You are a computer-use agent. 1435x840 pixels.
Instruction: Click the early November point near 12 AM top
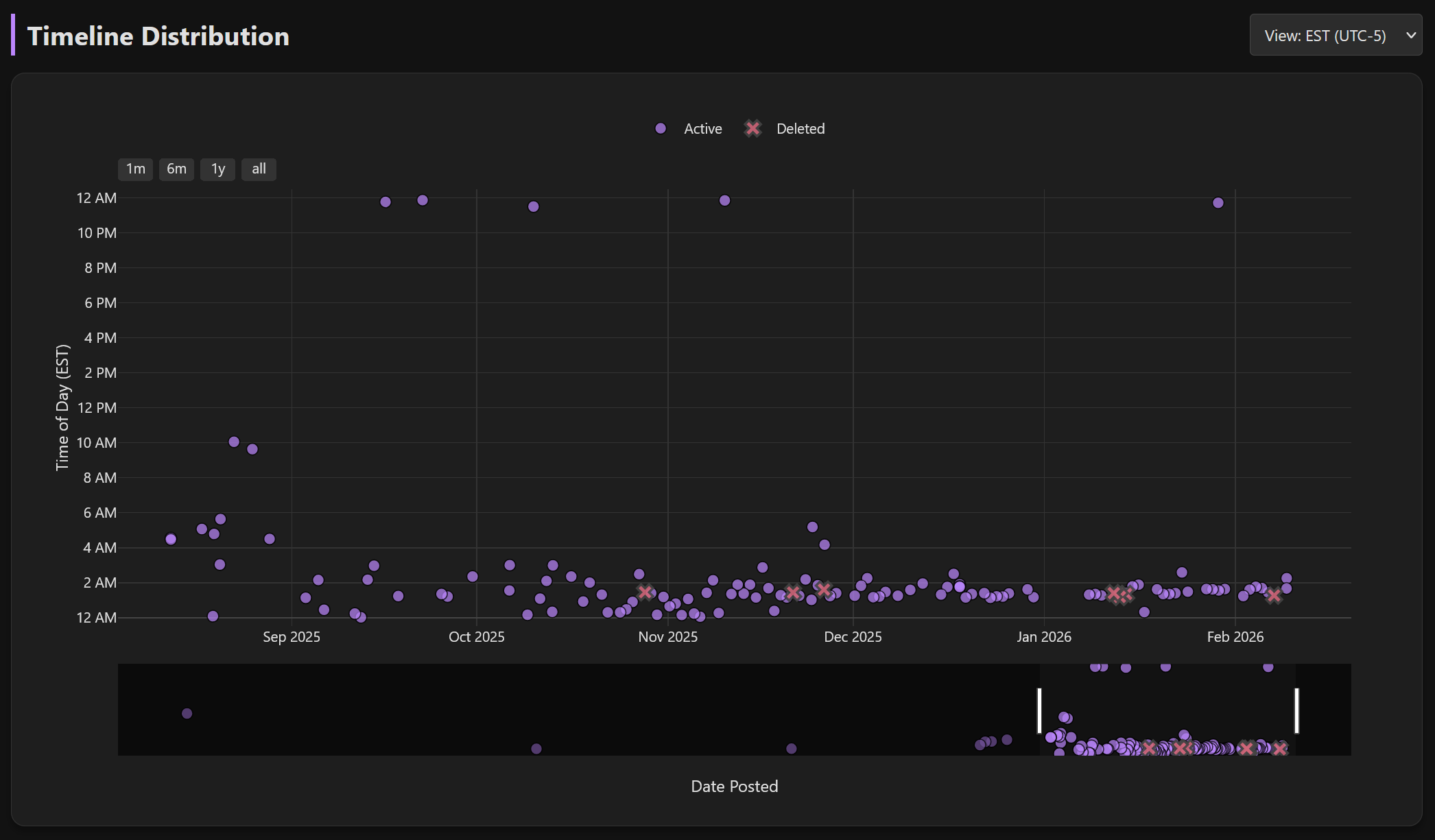click(x=724, y=201)
